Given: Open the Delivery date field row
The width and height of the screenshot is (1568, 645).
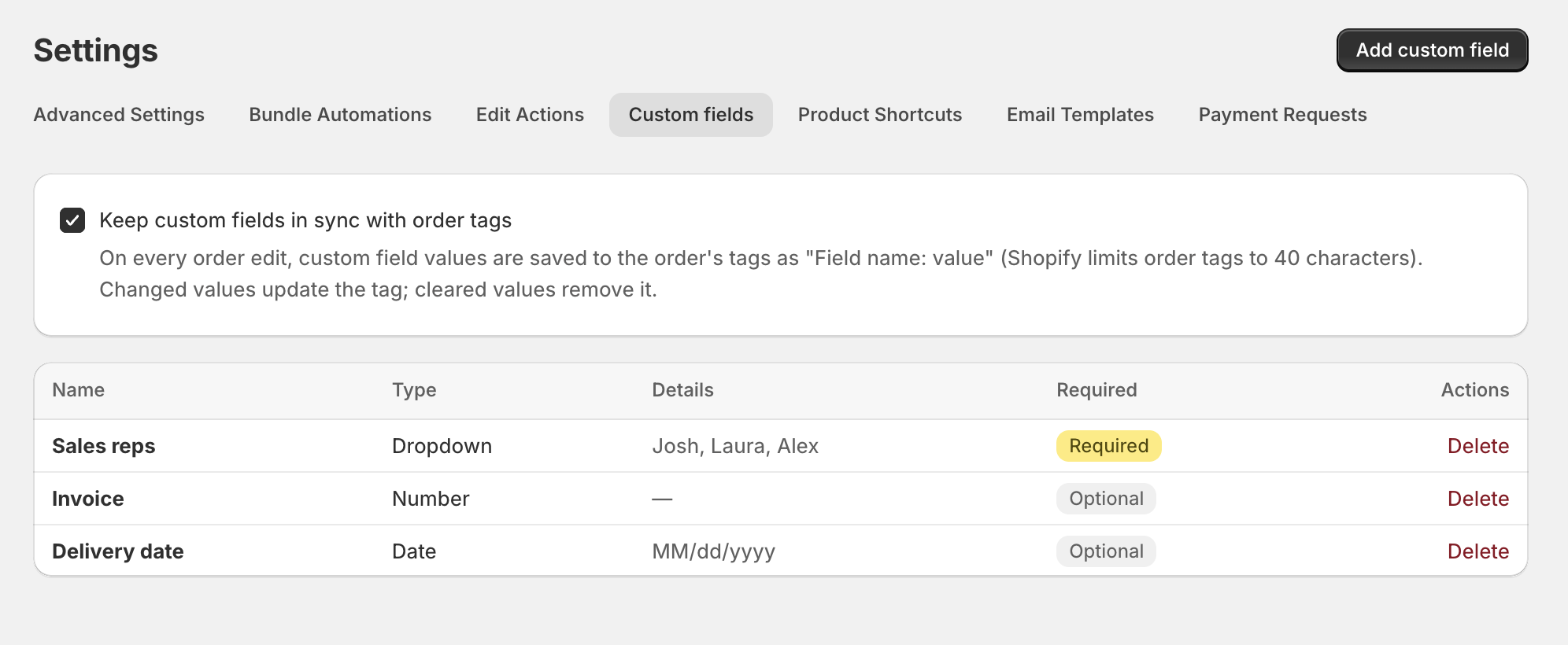Looking at the screenshot, I should [781, 551].
